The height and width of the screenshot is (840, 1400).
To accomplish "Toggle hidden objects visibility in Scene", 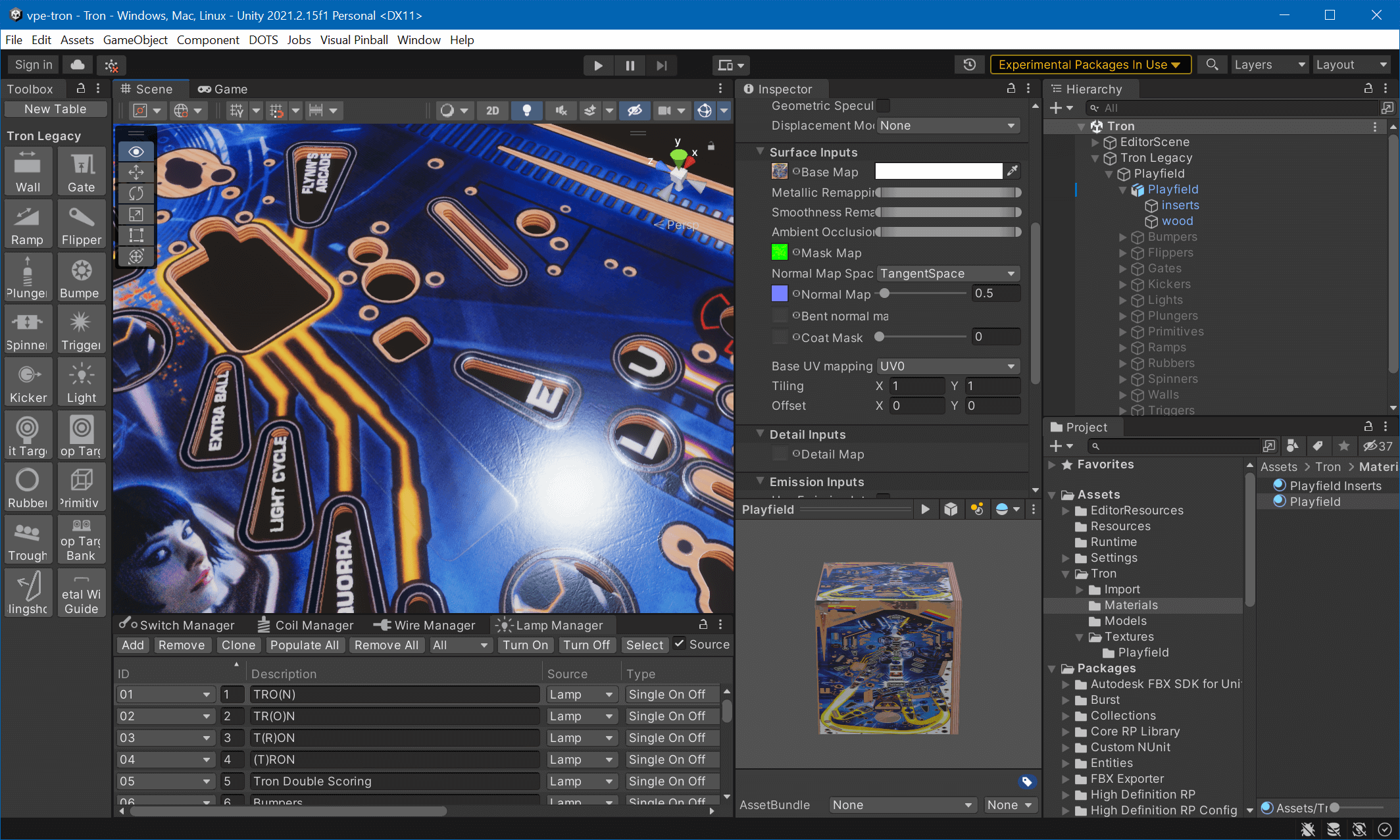I will [x=634, y=111].
